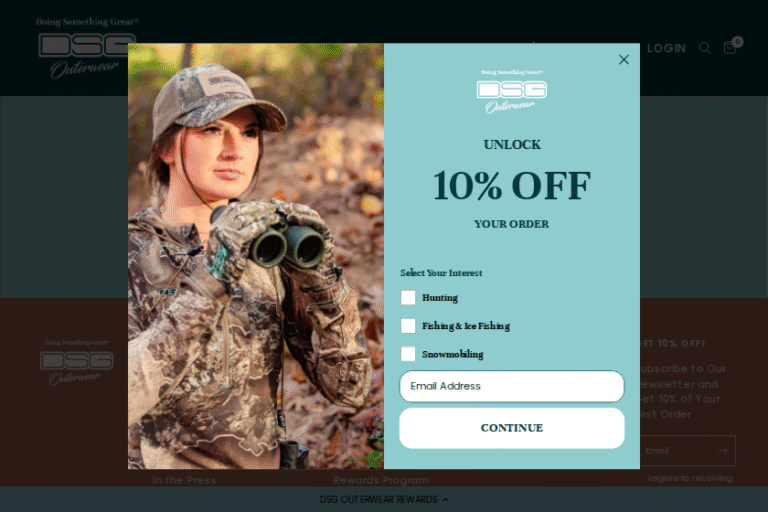The height and width of the screenshot is (512, 768).
Task: Click the rewards bar chevron arrow
Action: [445, 499]
